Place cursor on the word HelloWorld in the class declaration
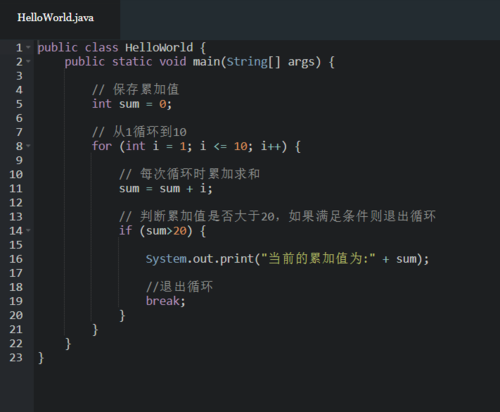The width and height of the screenshot is (500, 412). [159, 47]
